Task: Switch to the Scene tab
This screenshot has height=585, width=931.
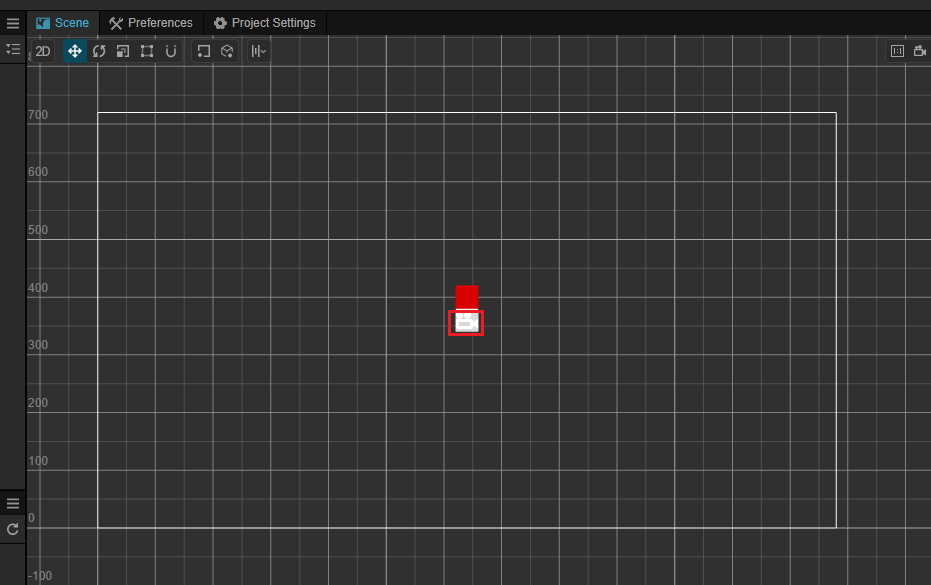Action: click(63, 23)
